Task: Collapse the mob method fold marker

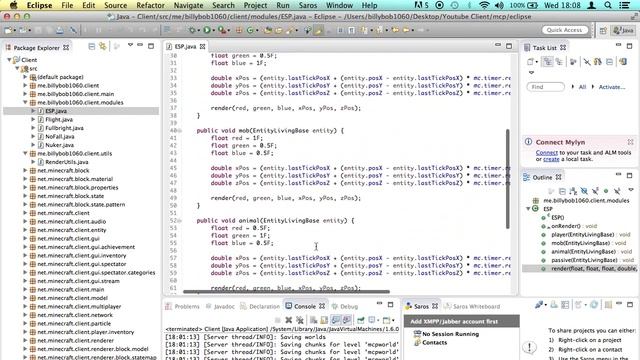Action: (180, 131)
